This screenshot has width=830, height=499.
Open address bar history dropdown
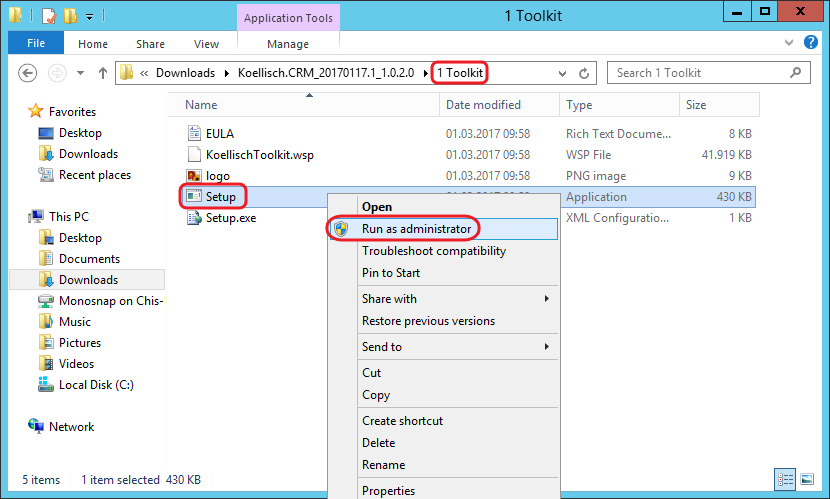[563, 74]
